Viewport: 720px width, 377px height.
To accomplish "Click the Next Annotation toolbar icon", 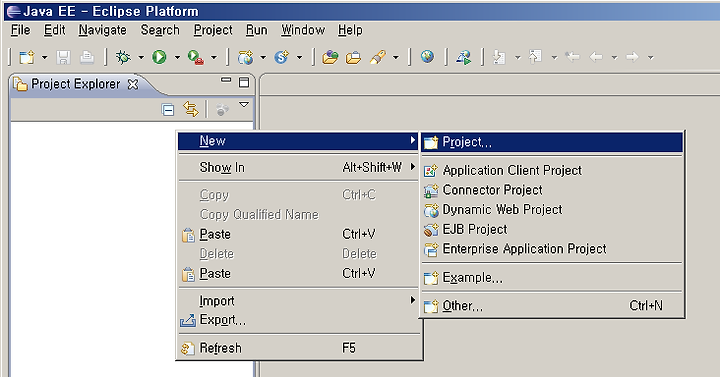I will [499, 57].
